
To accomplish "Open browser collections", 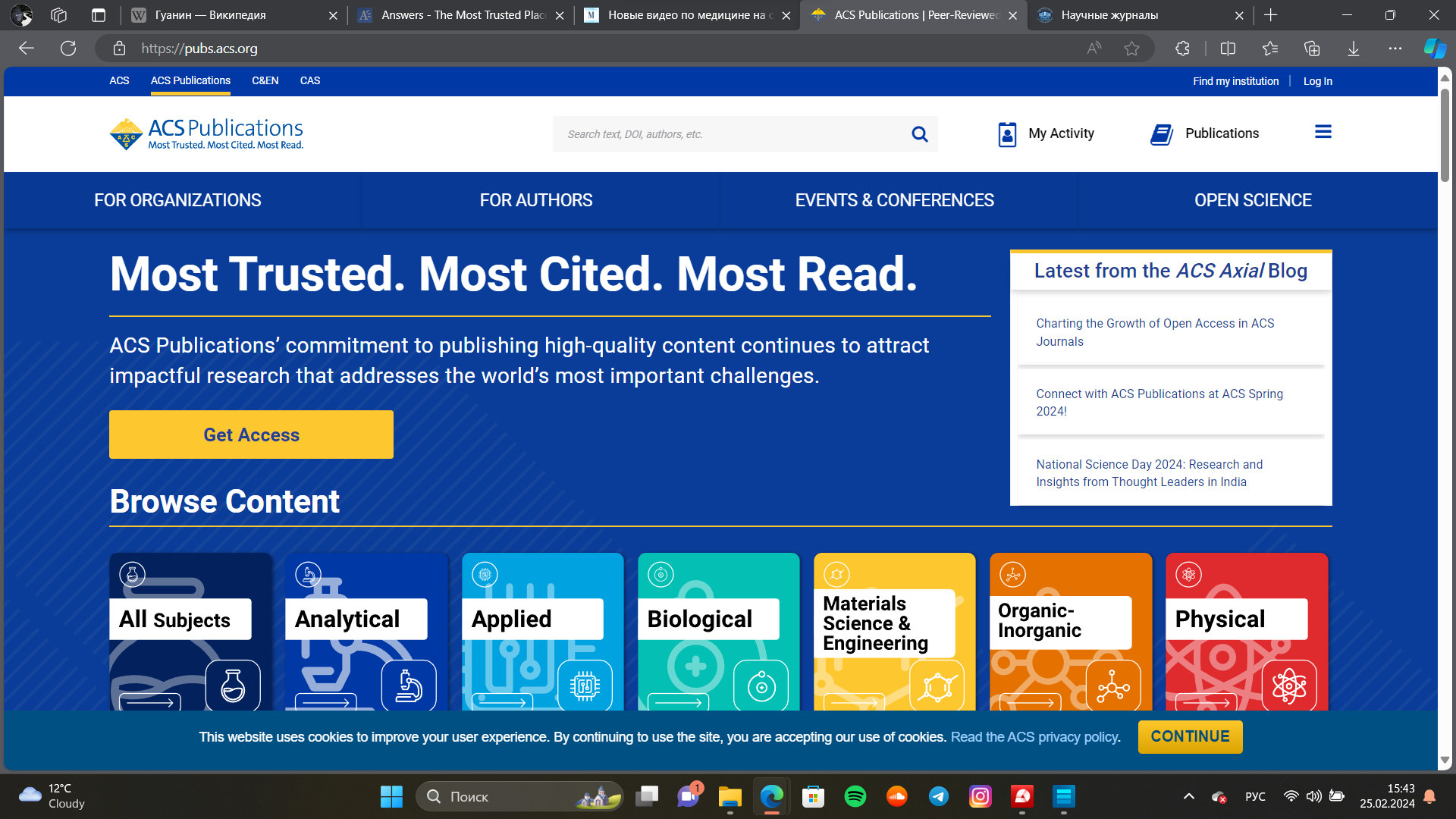I will (1312, 49).
